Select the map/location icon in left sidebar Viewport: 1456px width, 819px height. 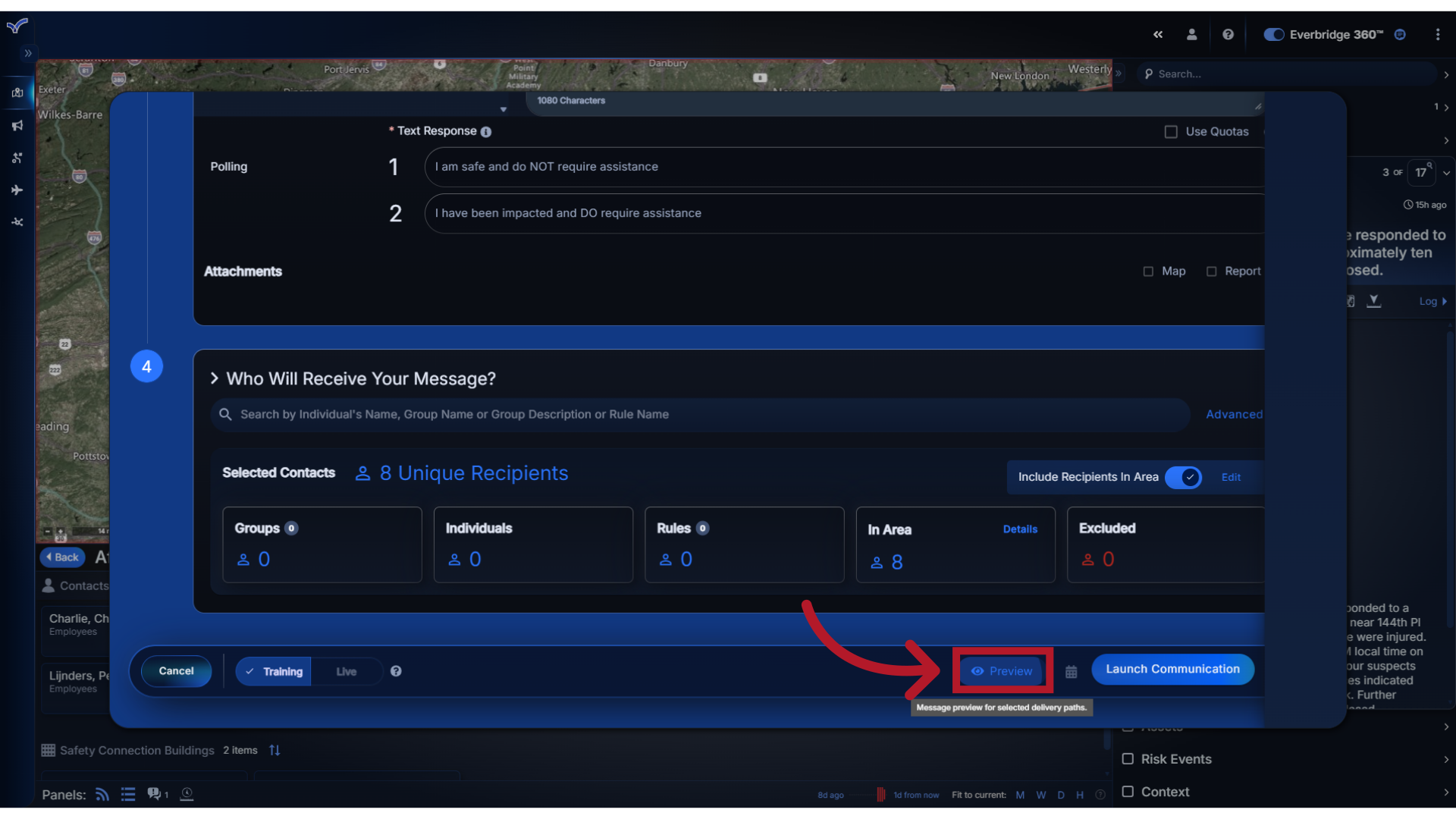(17, 93)
